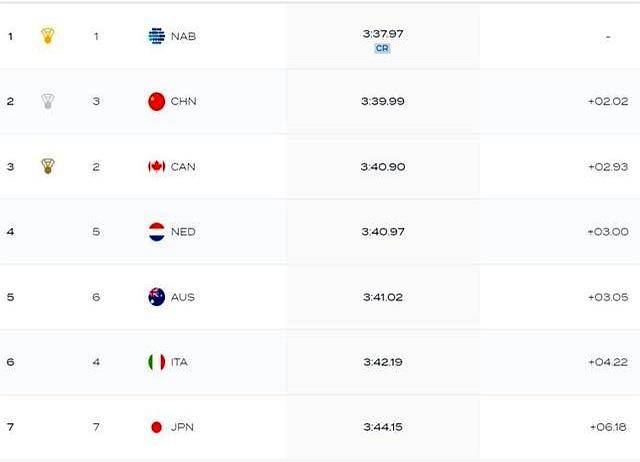The image size is (640, 462).
Task: Open the CHN team link
Action: tap(183, 101)
